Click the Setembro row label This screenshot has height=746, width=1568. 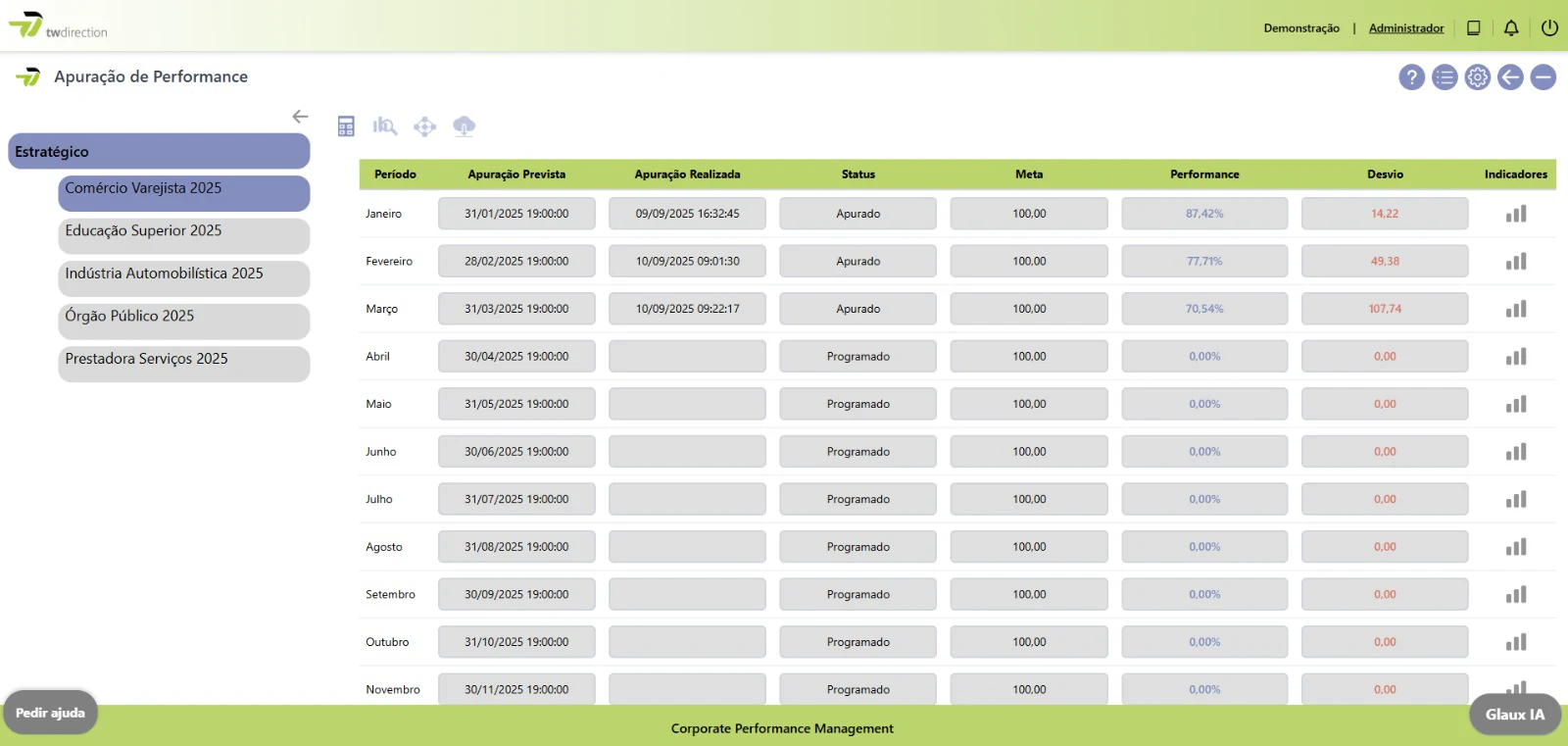(x=390, y=595)
